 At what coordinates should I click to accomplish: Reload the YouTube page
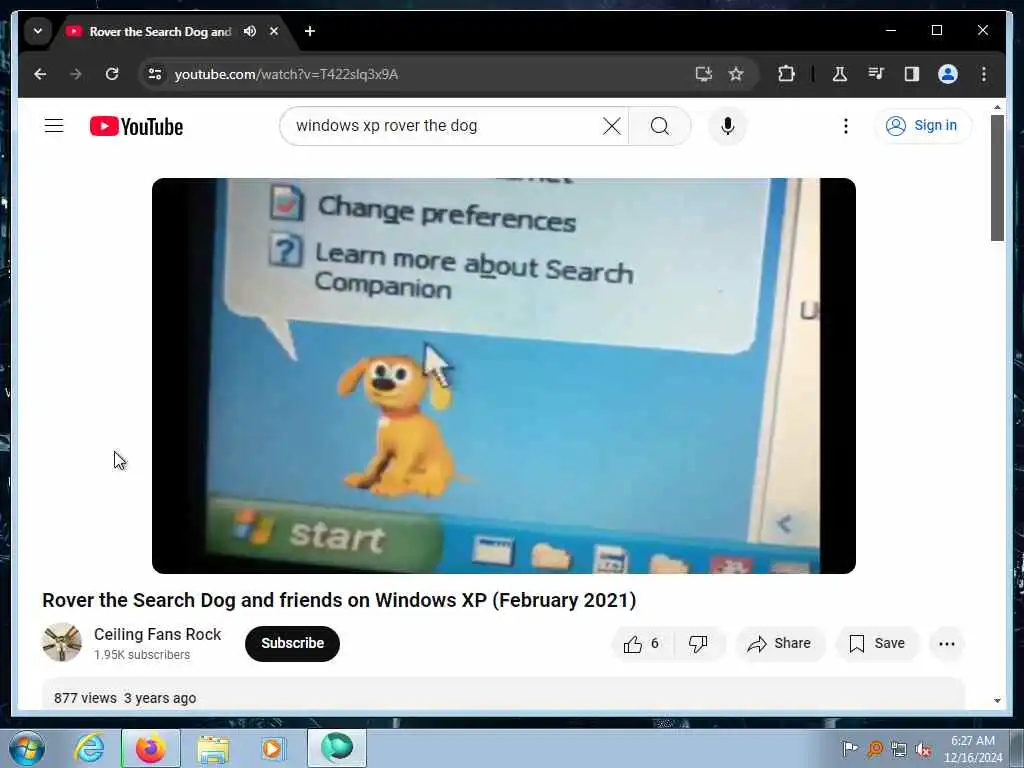click(x=112, y=74)
